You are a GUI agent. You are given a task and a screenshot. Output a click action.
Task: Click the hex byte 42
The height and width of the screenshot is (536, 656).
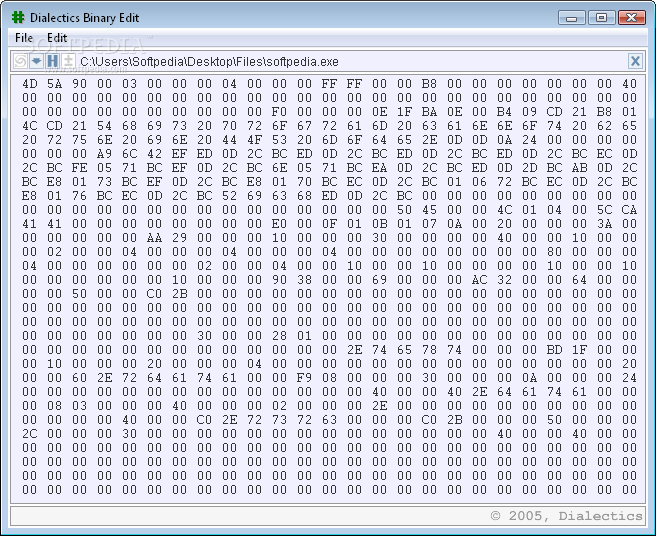point(154,154)
